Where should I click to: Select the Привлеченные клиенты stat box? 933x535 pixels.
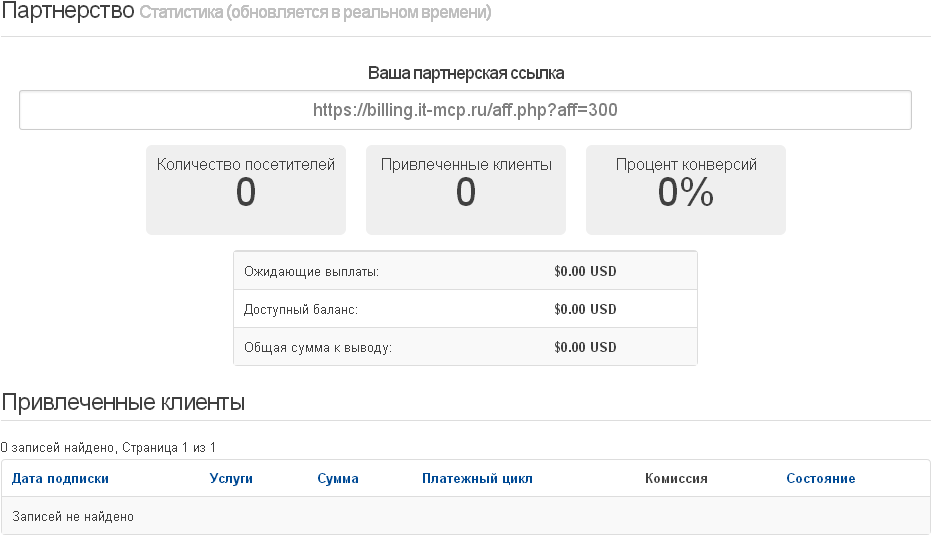[x=466, y=190]
